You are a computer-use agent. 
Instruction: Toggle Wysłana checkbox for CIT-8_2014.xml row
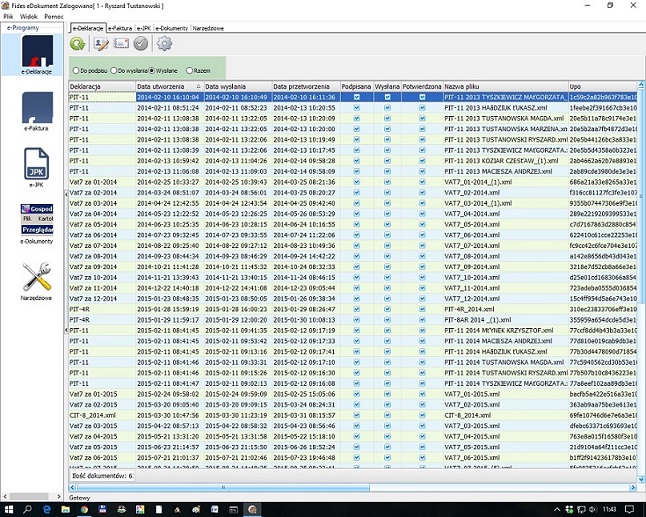tap(387, 415)
